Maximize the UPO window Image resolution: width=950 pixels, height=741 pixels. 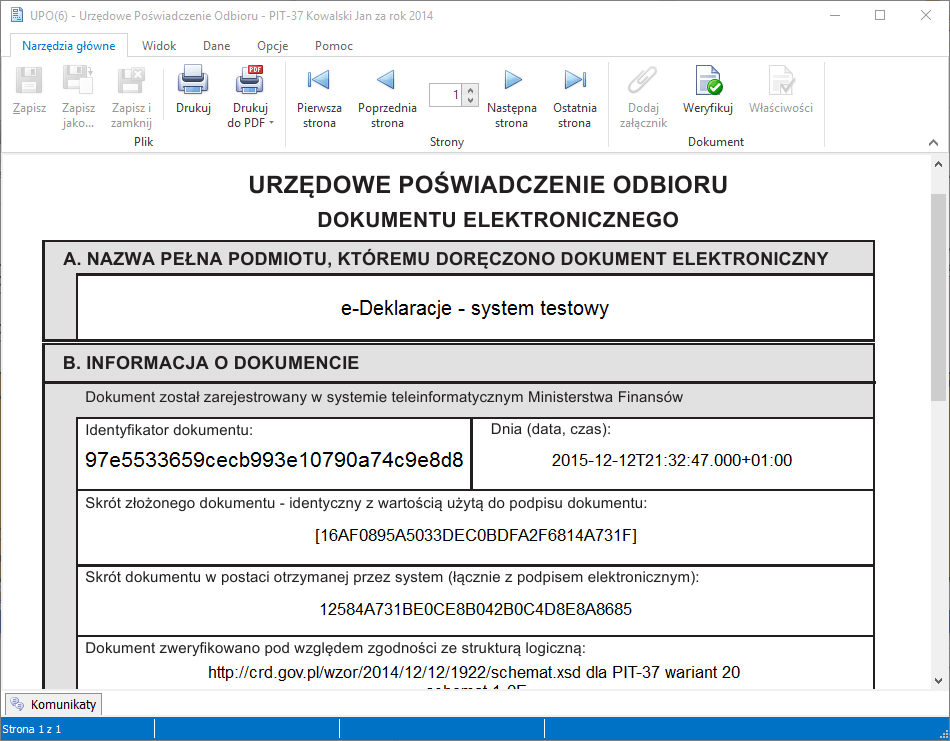[x=880, y=15]
